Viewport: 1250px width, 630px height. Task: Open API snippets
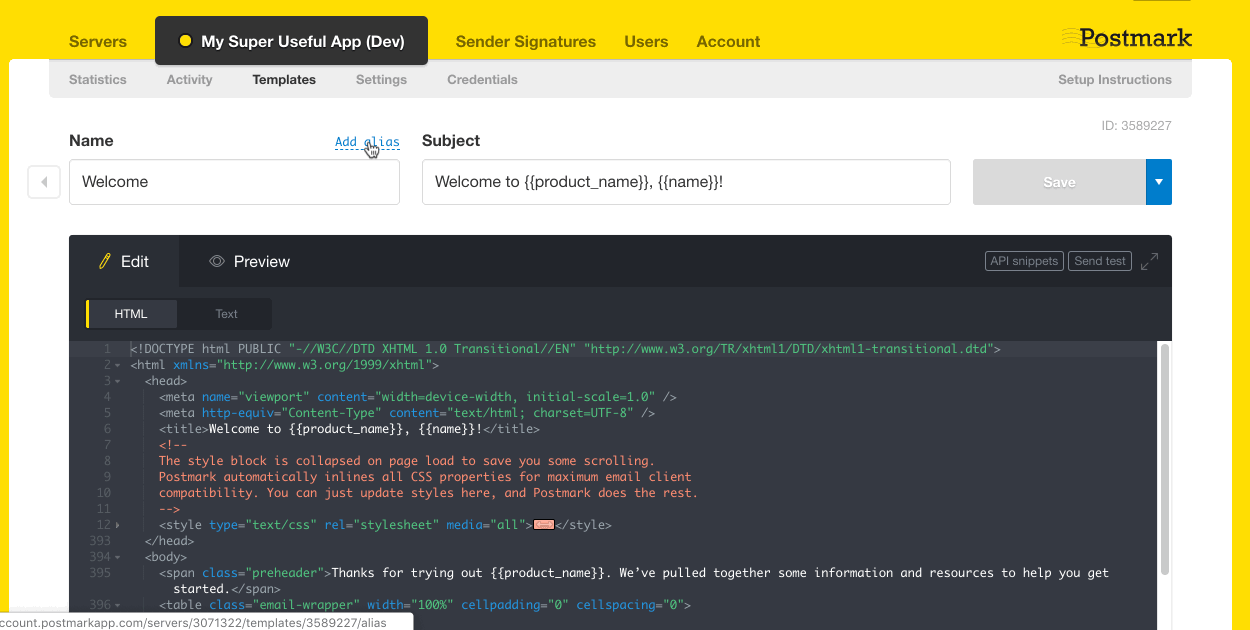pos(1024,261)
